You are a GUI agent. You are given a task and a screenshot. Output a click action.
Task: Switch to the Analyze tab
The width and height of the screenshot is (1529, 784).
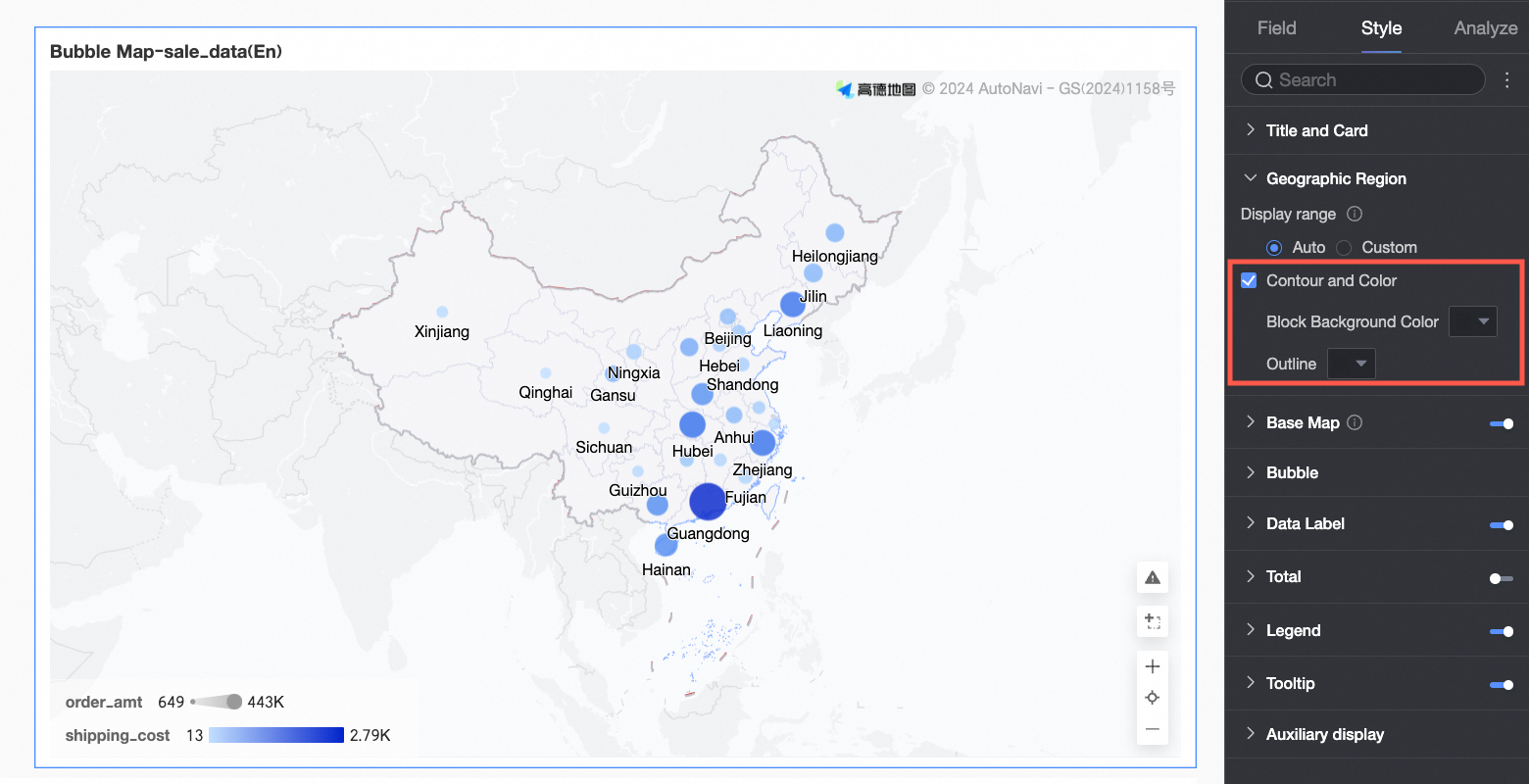click(x=1486, y=28)
